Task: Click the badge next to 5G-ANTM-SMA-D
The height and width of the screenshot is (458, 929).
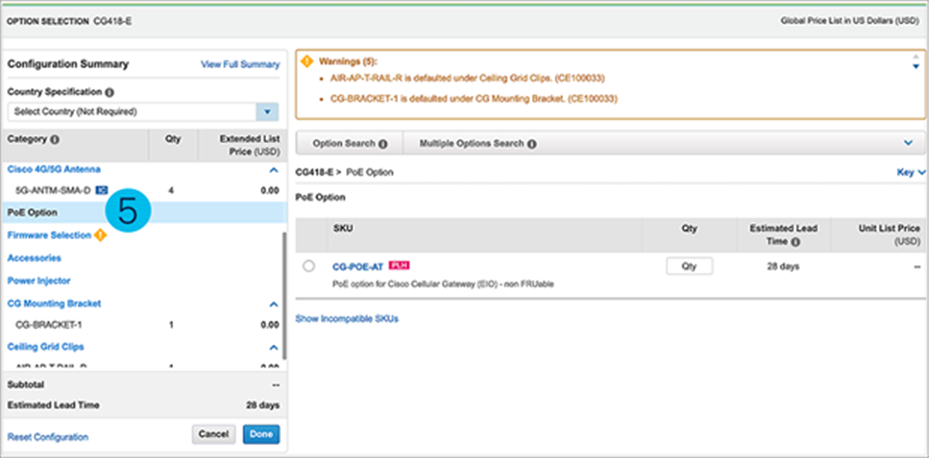Action: [x=101, y=191]
